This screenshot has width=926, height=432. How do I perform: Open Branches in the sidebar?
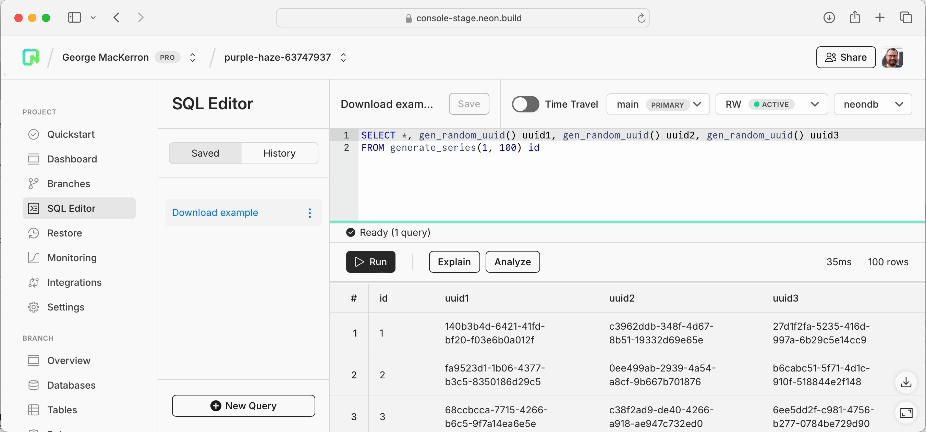click(68, 184)
